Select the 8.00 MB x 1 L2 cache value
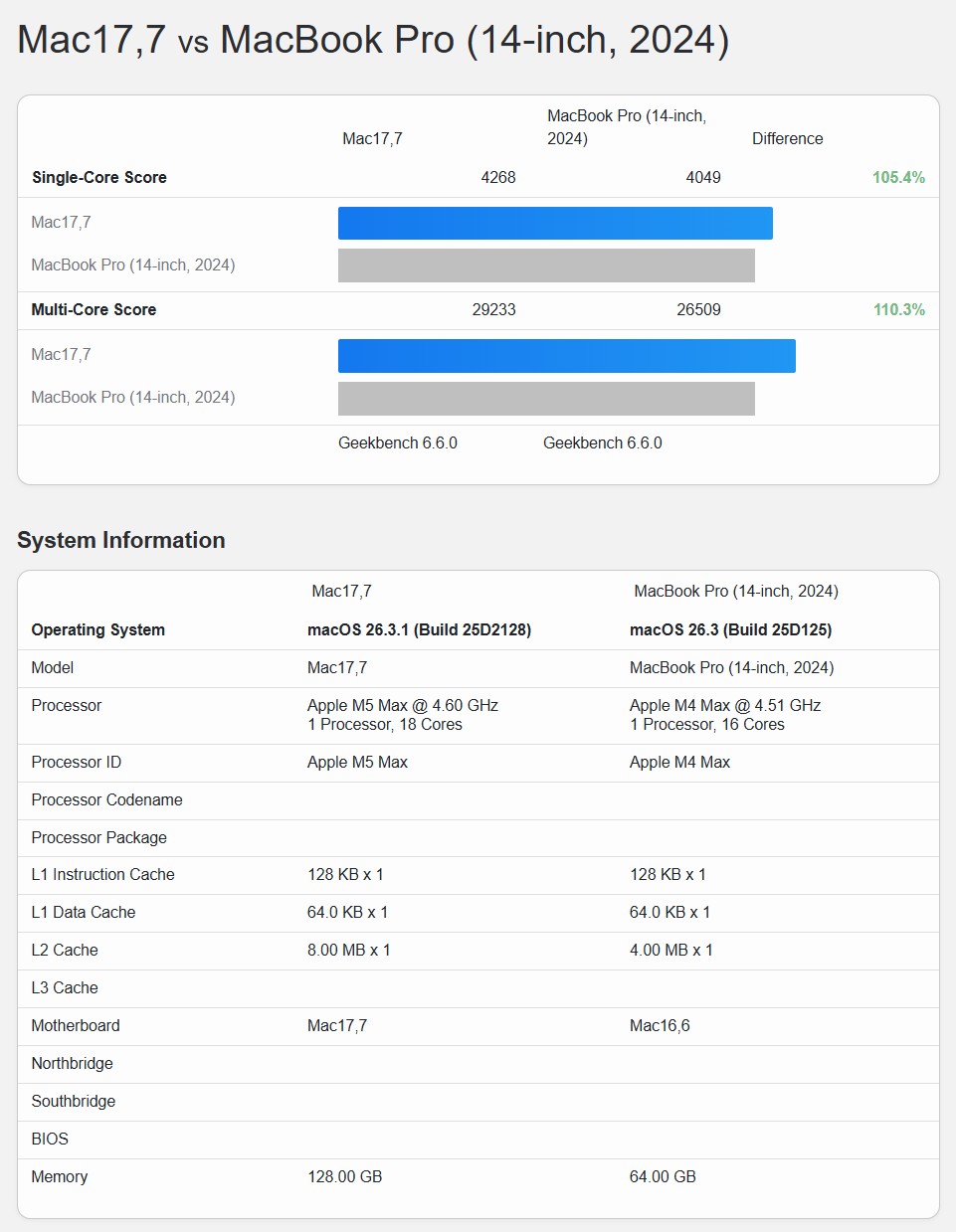Viewport: 956px width, 1232px height. 348,950
